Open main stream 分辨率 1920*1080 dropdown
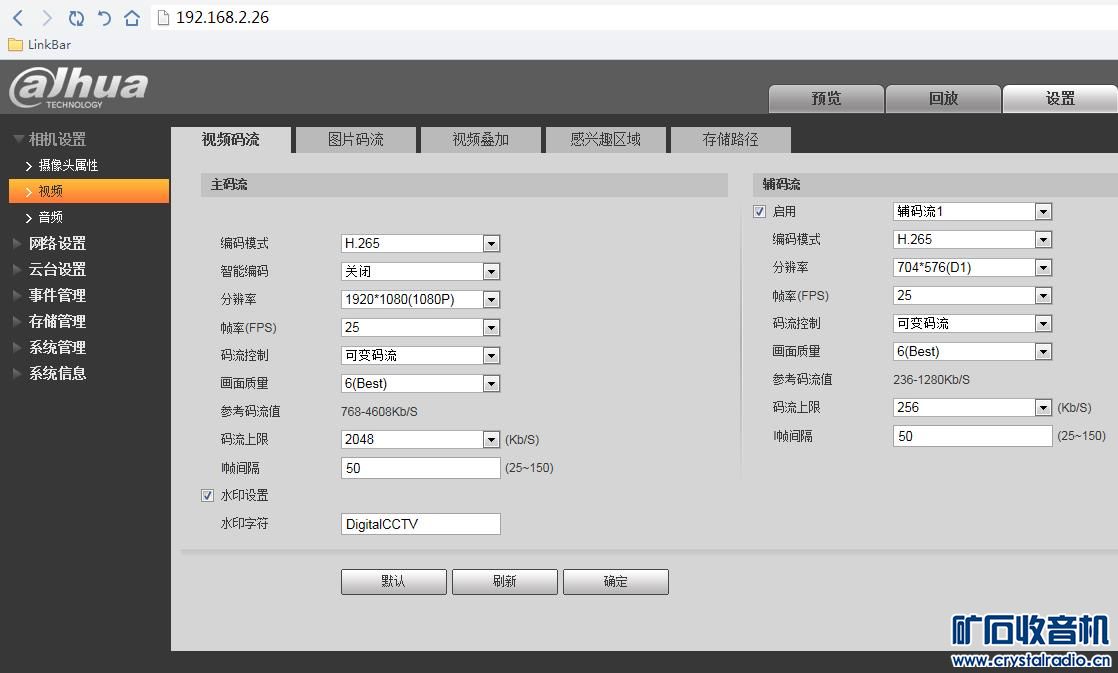Image resolution: width=1118 pixels, height=673 pixels. pos(421,299)
